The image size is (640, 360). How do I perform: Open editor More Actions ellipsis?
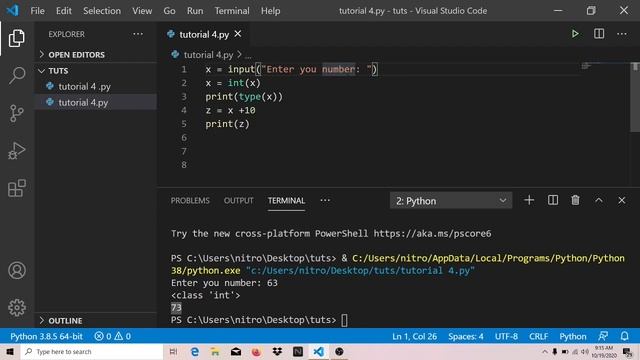tap(622, 34)
